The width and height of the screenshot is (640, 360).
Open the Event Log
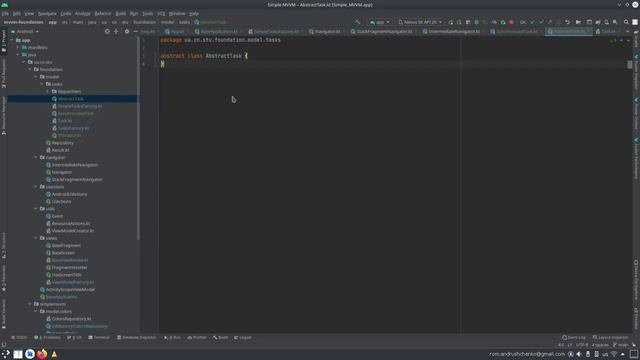574,338
